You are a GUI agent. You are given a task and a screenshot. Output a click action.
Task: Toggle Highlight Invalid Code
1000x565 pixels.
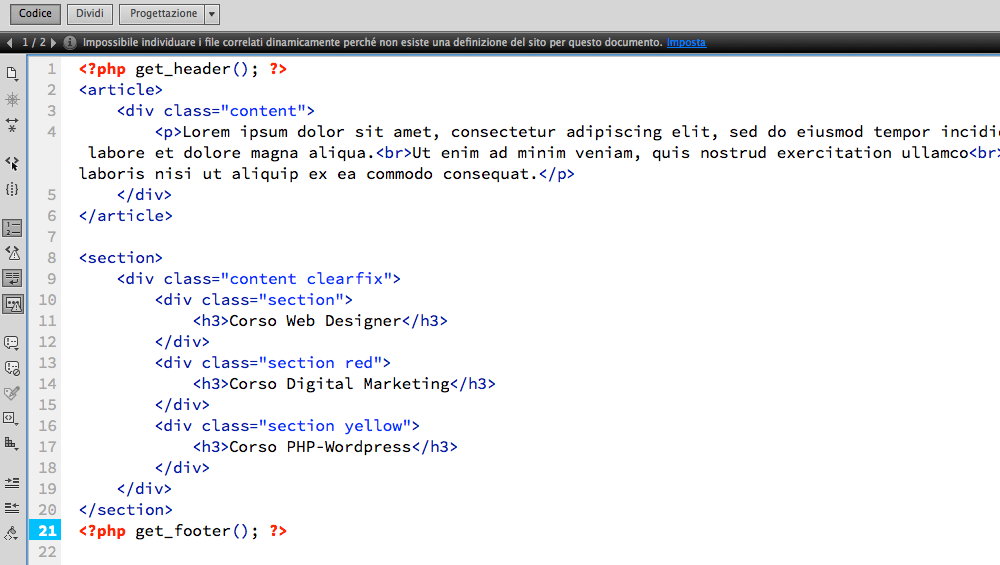pos(12,253)
